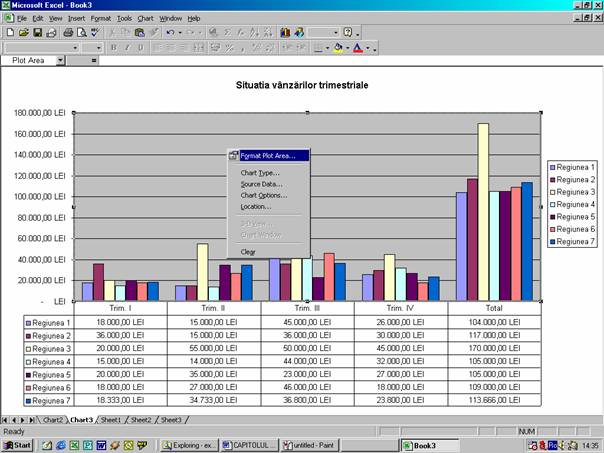Click the New workbook icon
This screenshot has height=453, width=604.
click(x=10, y=33)
